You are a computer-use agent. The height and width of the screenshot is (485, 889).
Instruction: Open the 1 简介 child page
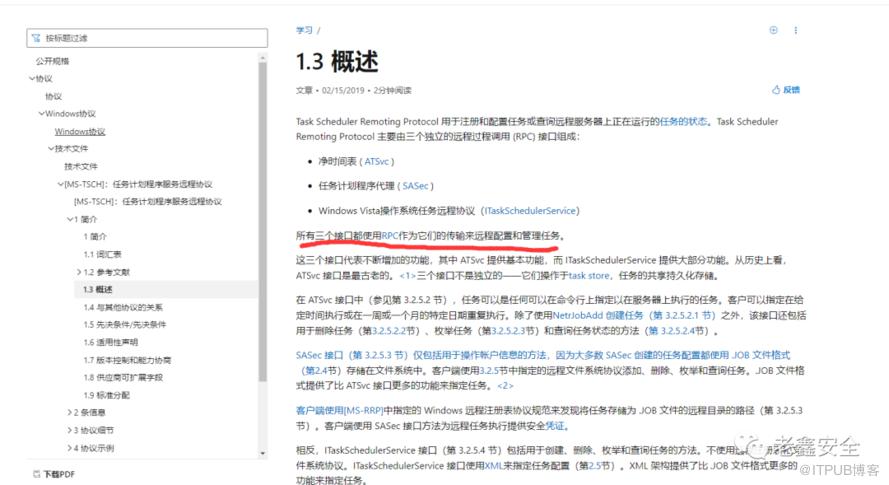[95, 237]
